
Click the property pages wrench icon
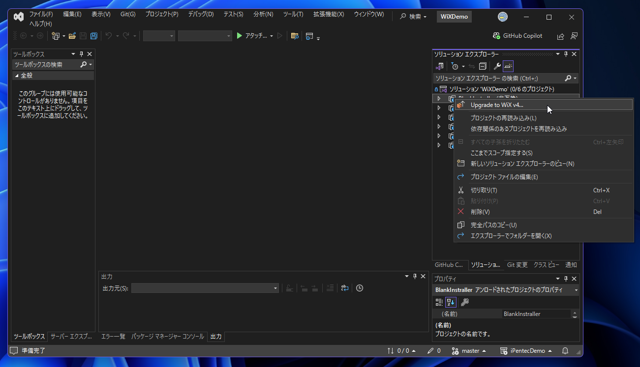click(464, 302)
